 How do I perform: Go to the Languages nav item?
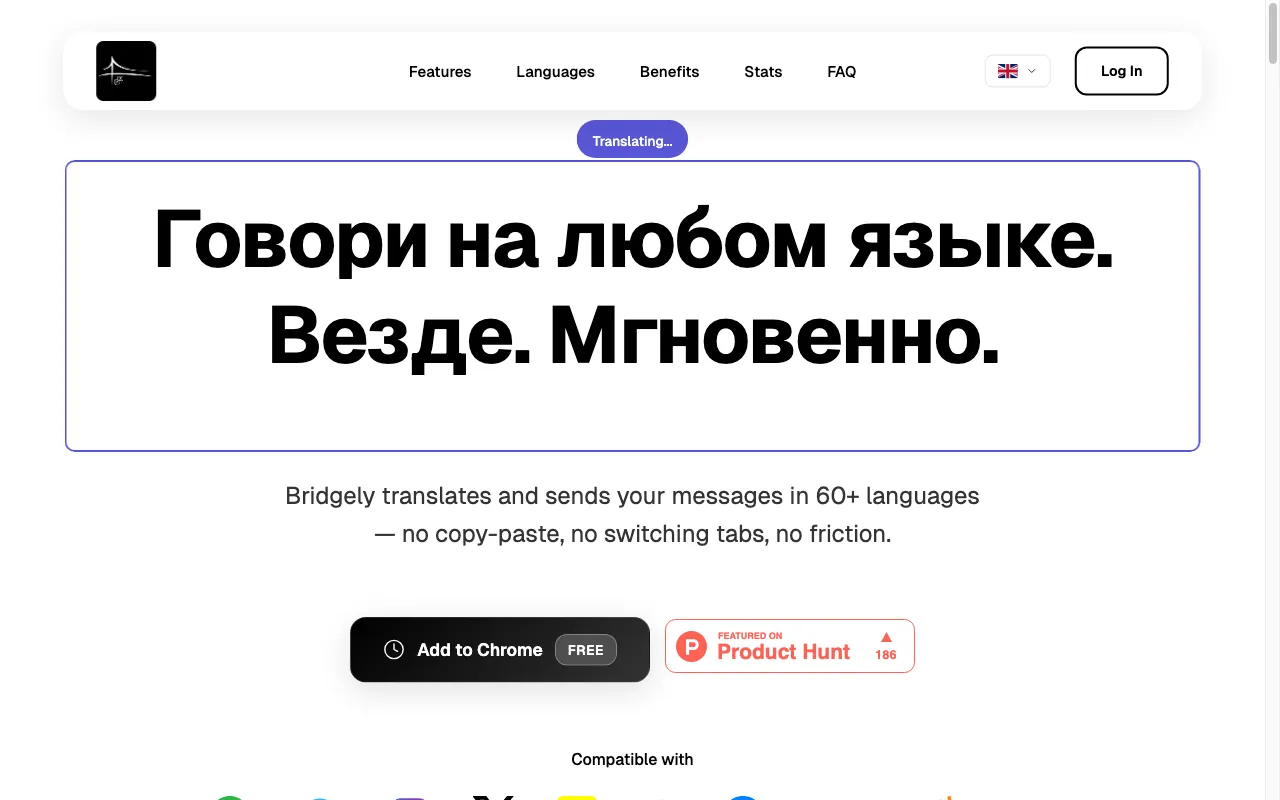coord(555,72)
